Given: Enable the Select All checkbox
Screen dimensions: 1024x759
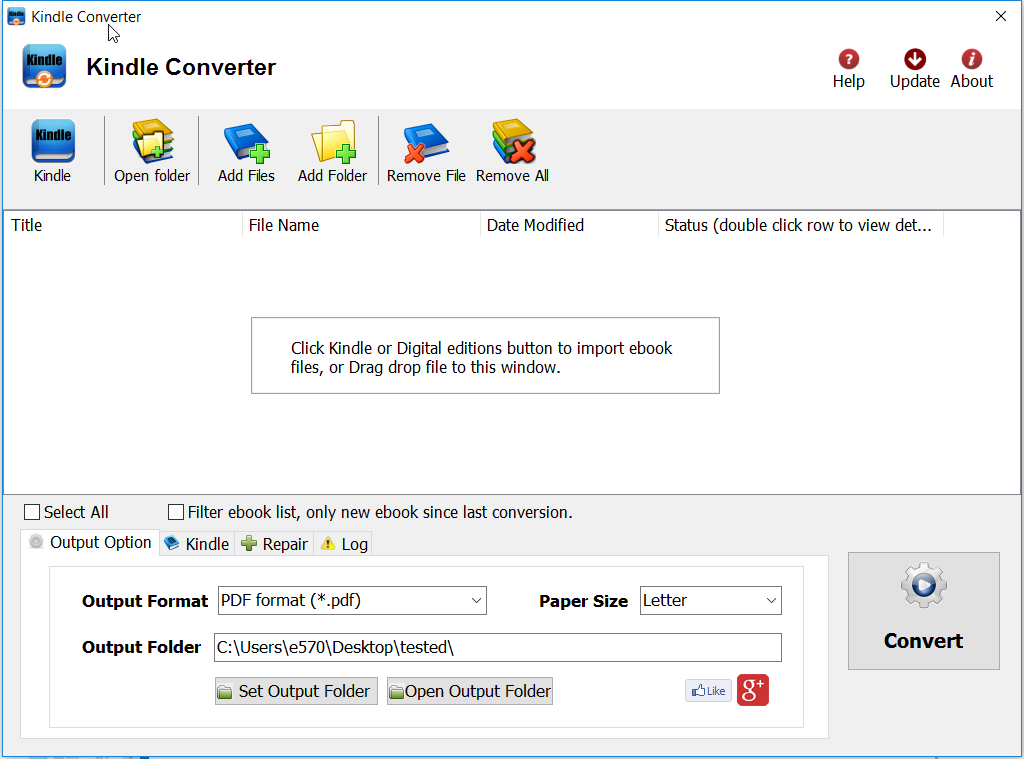Looking at the screenshot, I should (32, 512).
